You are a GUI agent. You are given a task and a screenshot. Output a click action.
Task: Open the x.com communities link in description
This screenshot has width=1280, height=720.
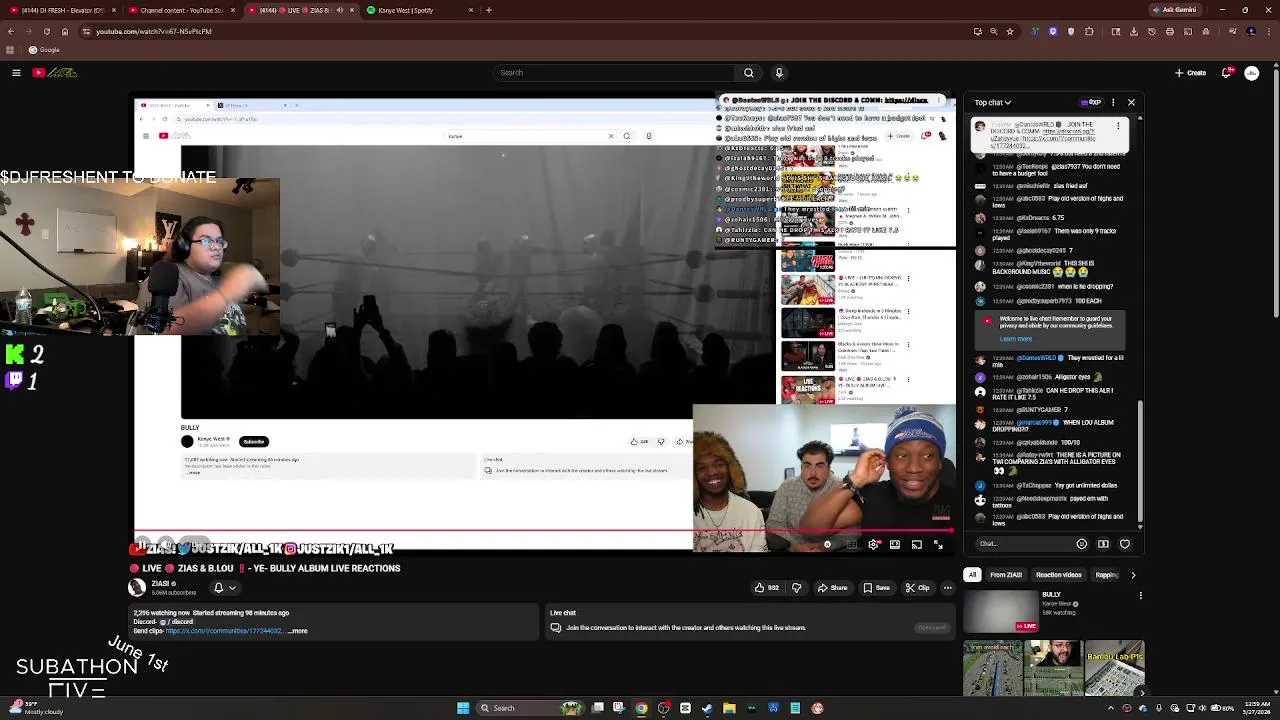[226, 631]
